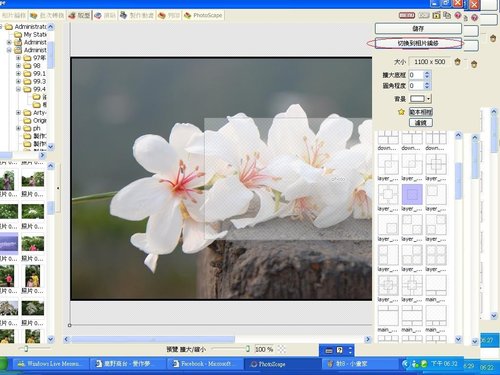Click the photo thumbnail list's up arrow
Viewport: 500px width, 375px height.
point(51,165)
